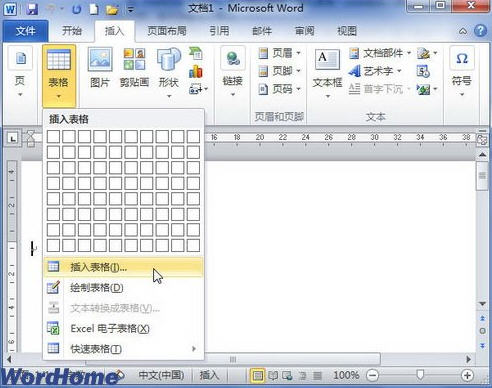Screen dimensions: 492x388
Task: Open the 页码 (Page Number) dropdown
Action: click(x=279, y=89)
